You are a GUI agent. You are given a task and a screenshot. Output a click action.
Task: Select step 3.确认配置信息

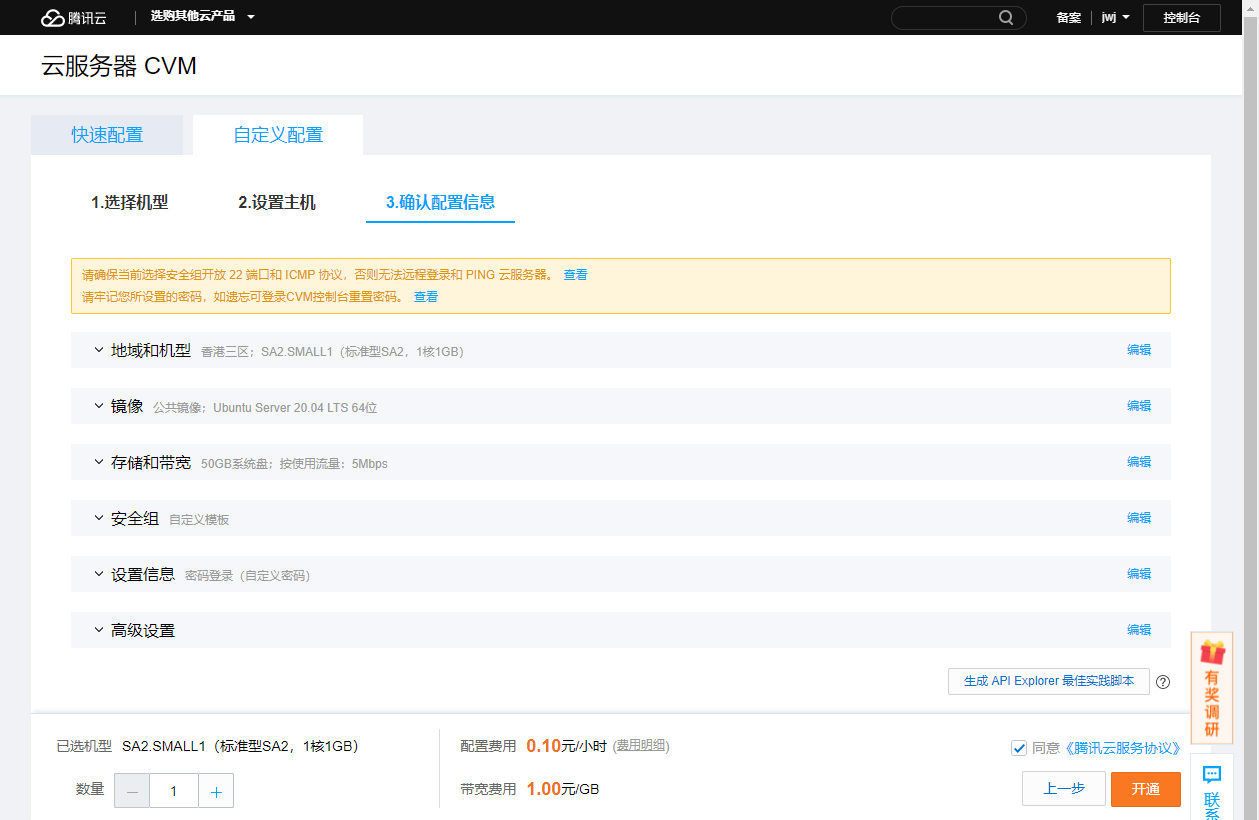441,202
